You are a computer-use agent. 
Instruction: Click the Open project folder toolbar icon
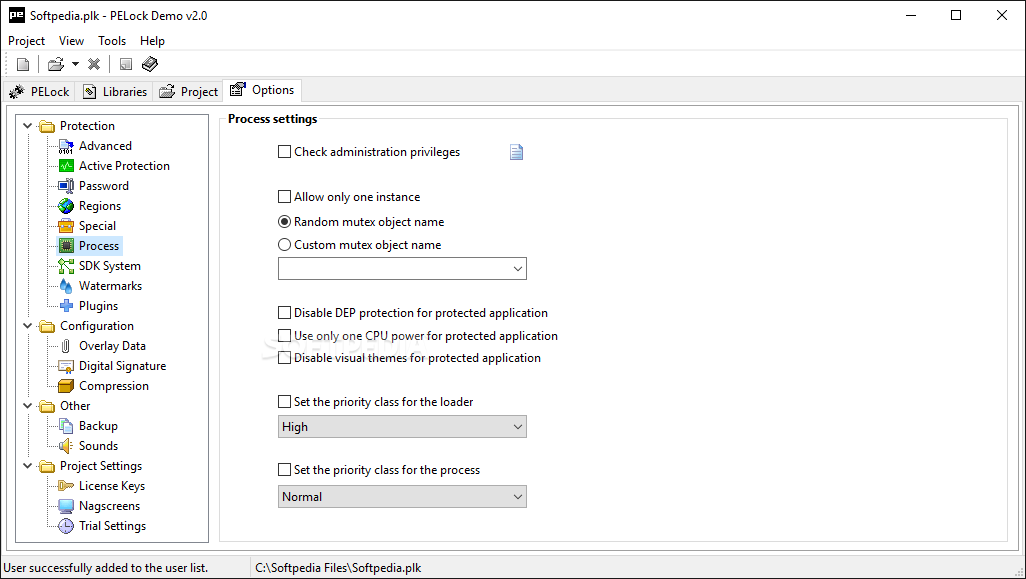(56, 64)
